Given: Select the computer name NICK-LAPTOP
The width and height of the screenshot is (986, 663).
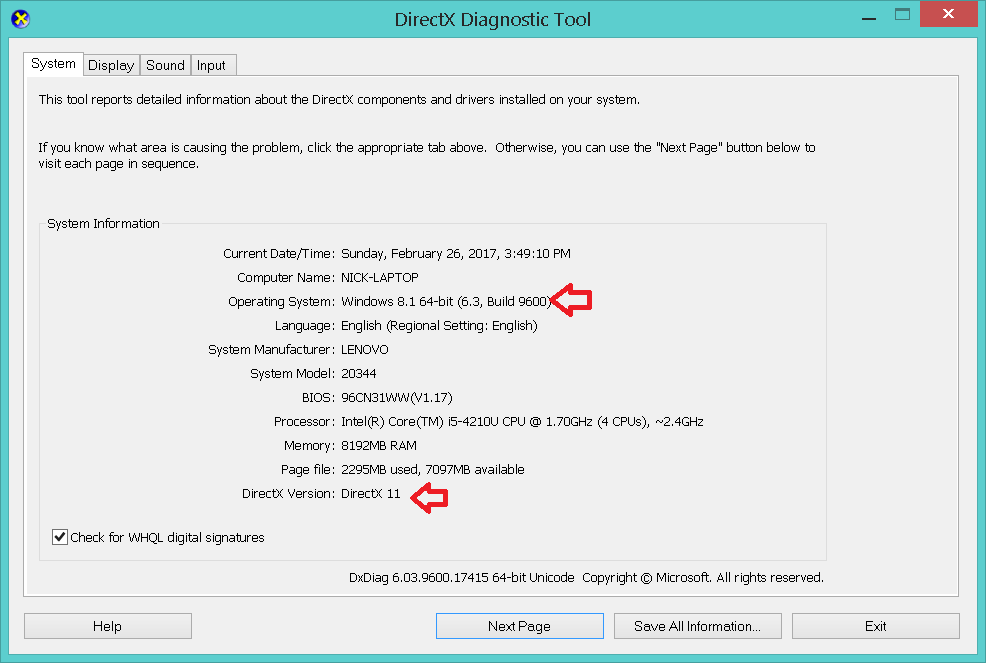Looking at the screenshot, I should tap(380, 277).
